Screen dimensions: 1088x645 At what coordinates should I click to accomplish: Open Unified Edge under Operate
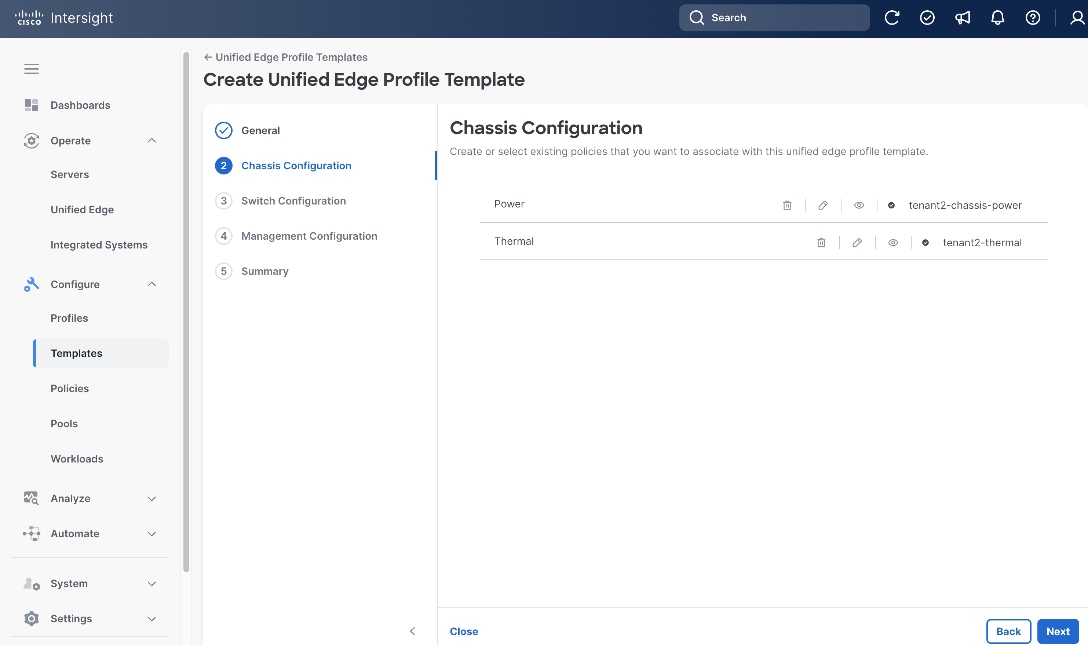click(82, 209)
